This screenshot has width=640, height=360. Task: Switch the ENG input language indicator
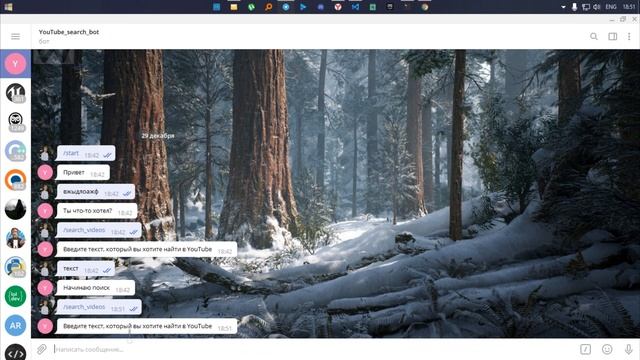click(611, 7)
